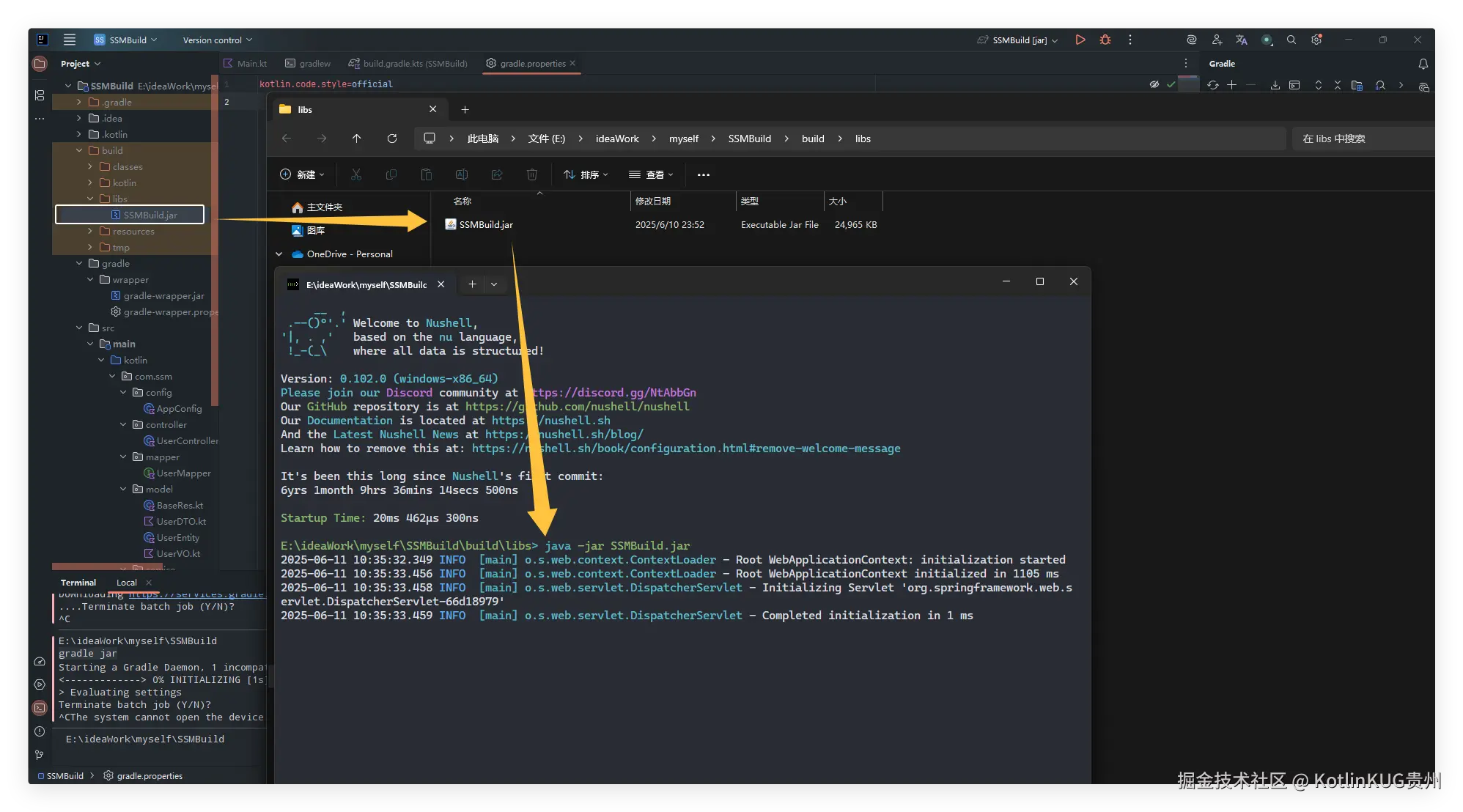Screen dimensions: 1463x812
Task: Click the Debug bug icon
Action: tap(1105, 40)
